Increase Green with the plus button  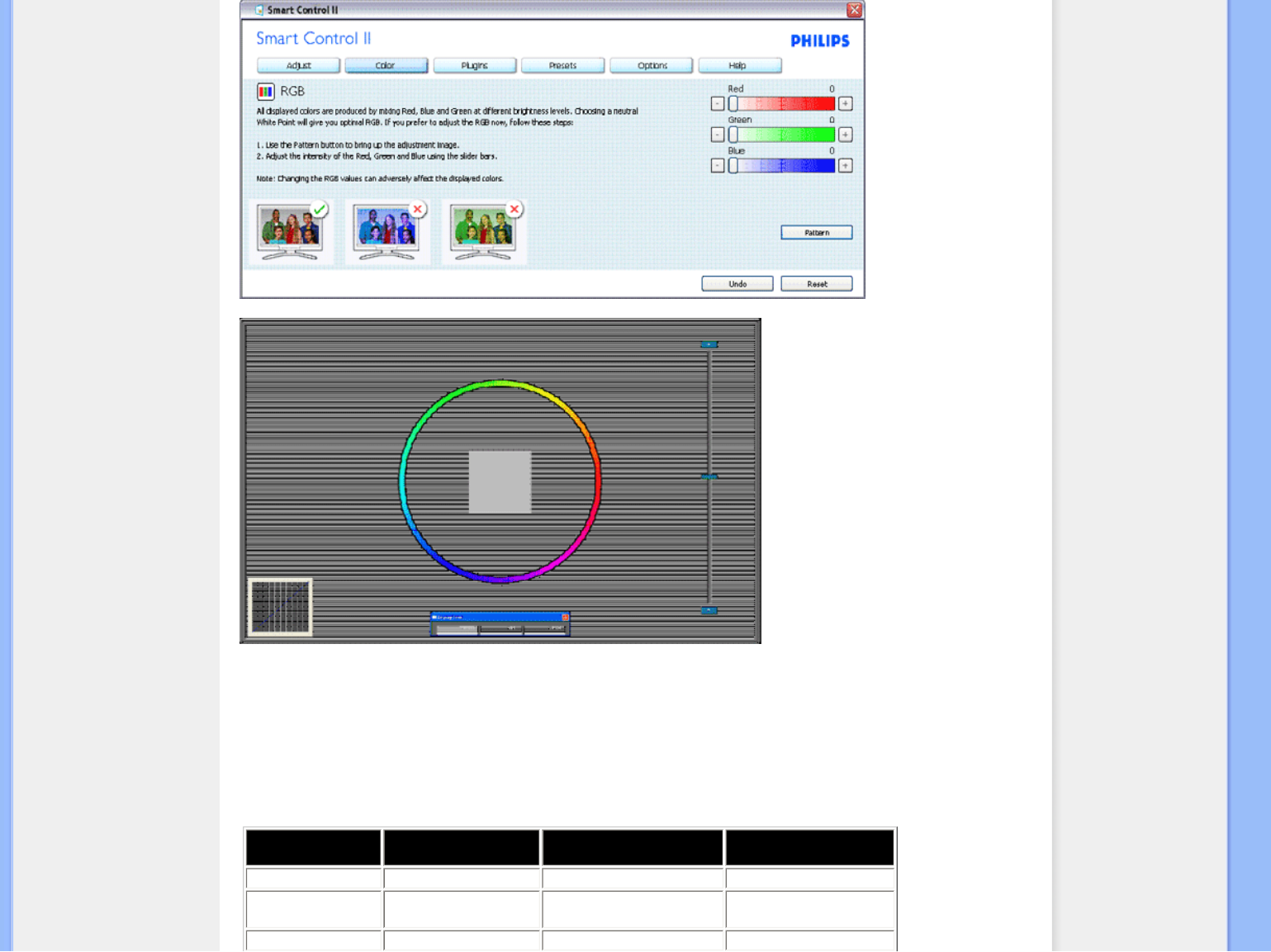[845, 135]
